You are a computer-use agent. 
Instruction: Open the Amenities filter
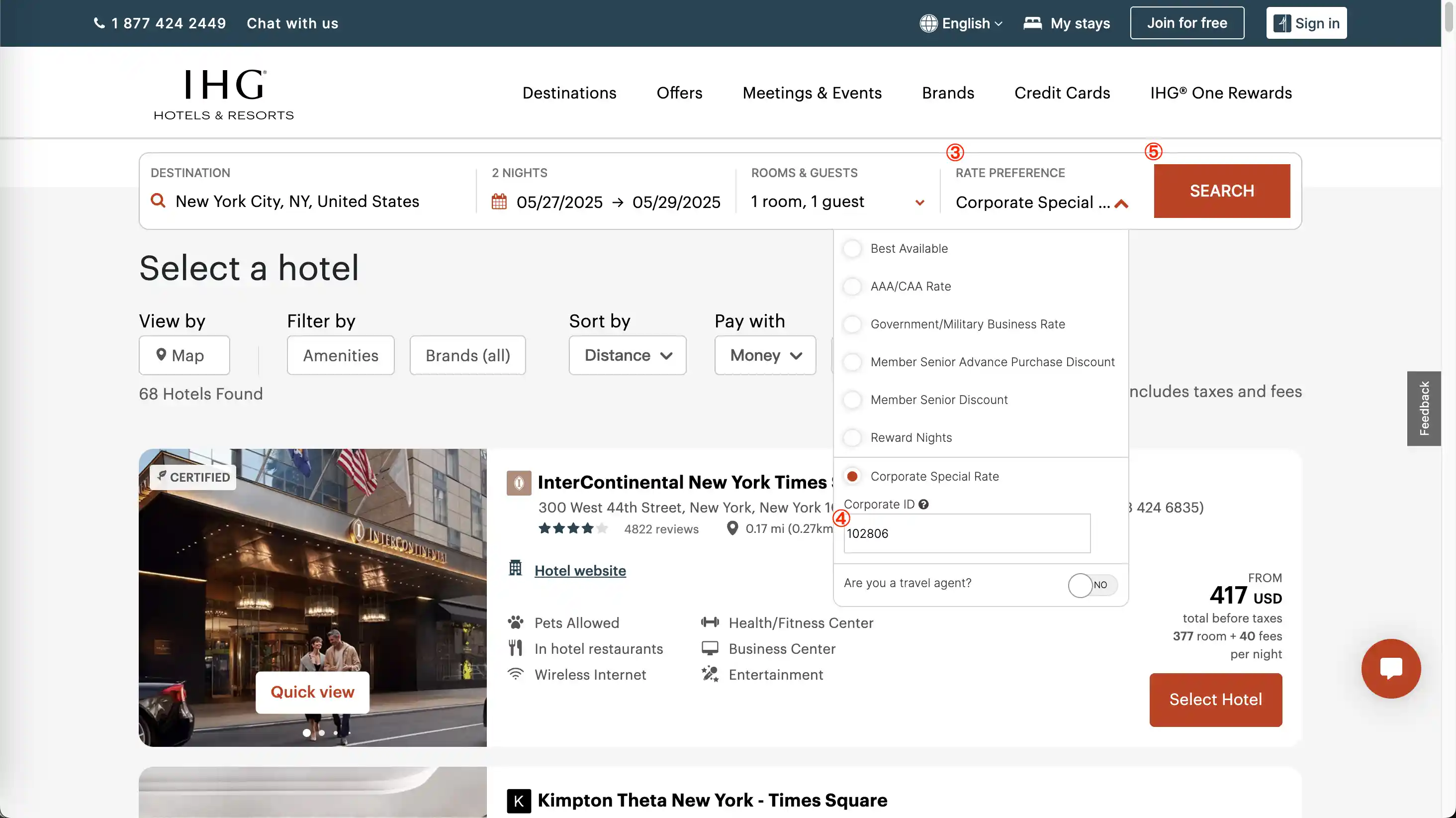coord(340,355)
